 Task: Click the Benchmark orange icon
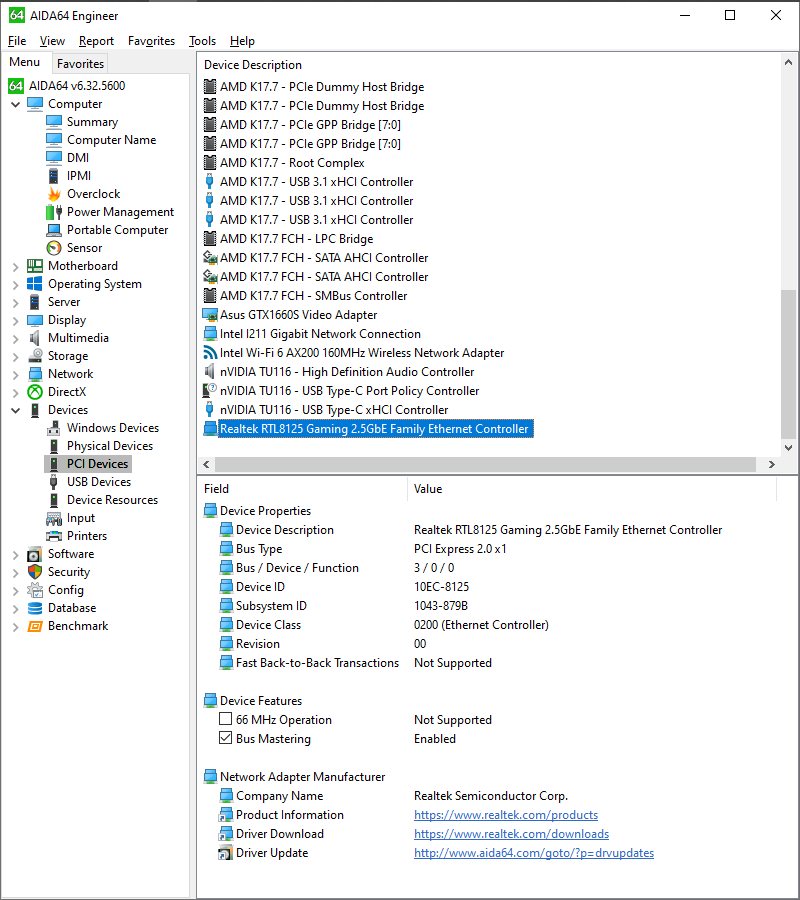tap(35, 626)
